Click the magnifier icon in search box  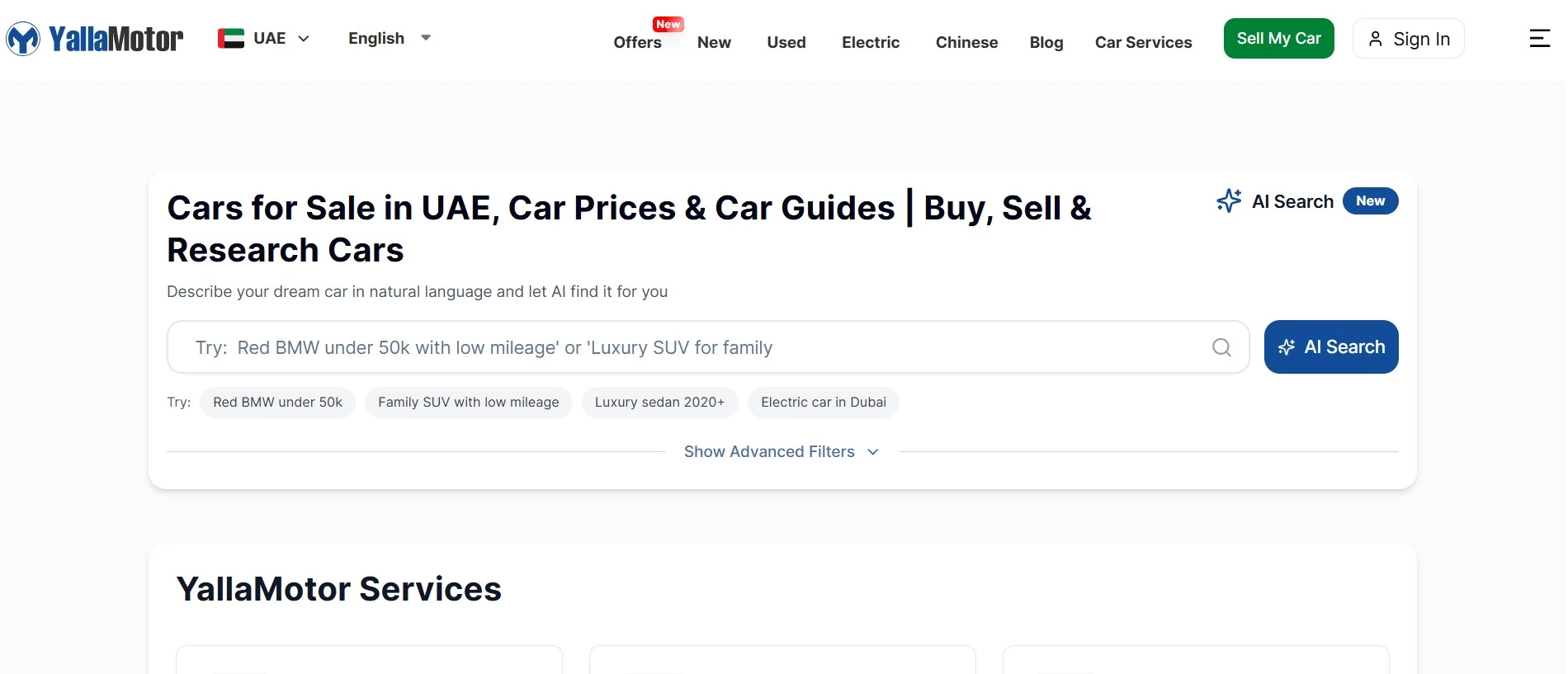click(1221, 347)
